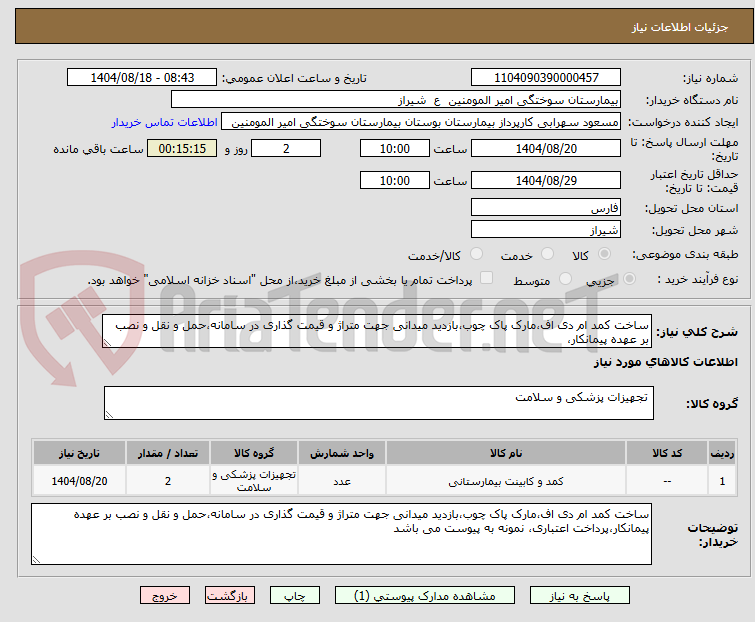The image size is (755, 622).
Task: Click the ردیف column header
Action: point(722,454)
